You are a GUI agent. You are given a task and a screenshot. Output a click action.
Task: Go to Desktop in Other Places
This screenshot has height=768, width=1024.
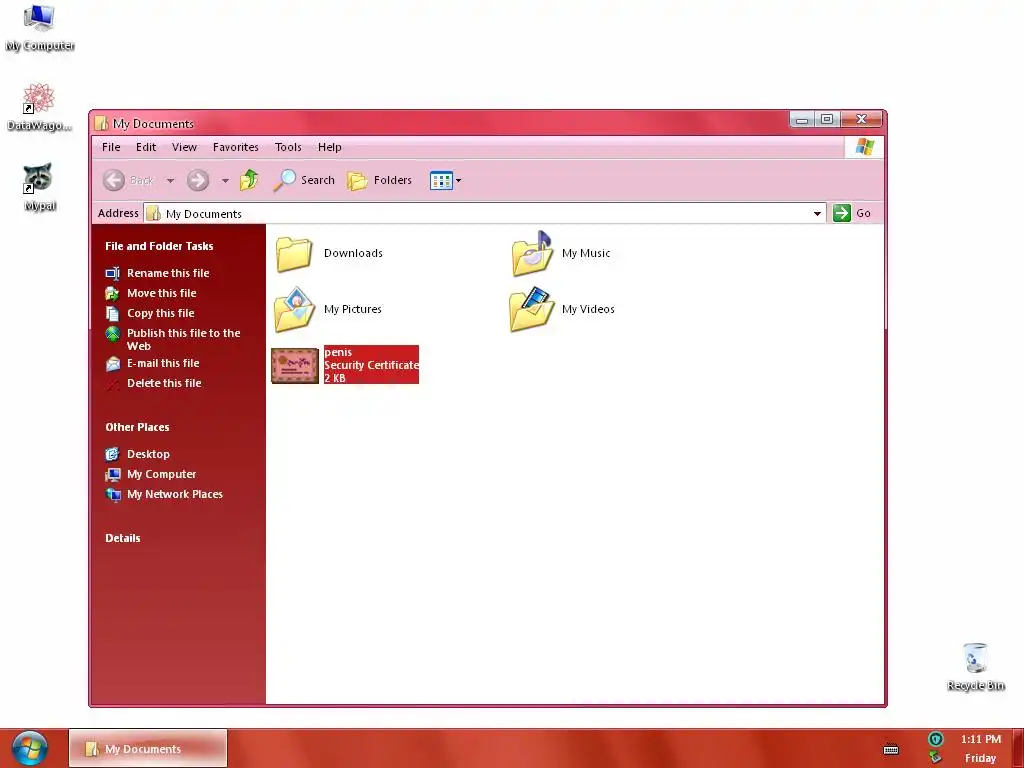148,454
